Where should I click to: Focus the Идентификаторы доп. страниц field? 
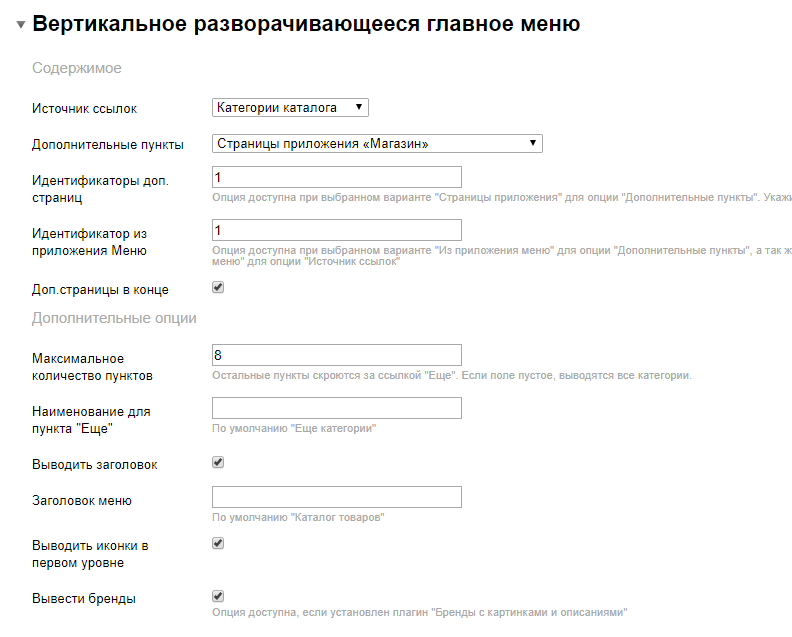pyautogui.click(x=336, y=177)
